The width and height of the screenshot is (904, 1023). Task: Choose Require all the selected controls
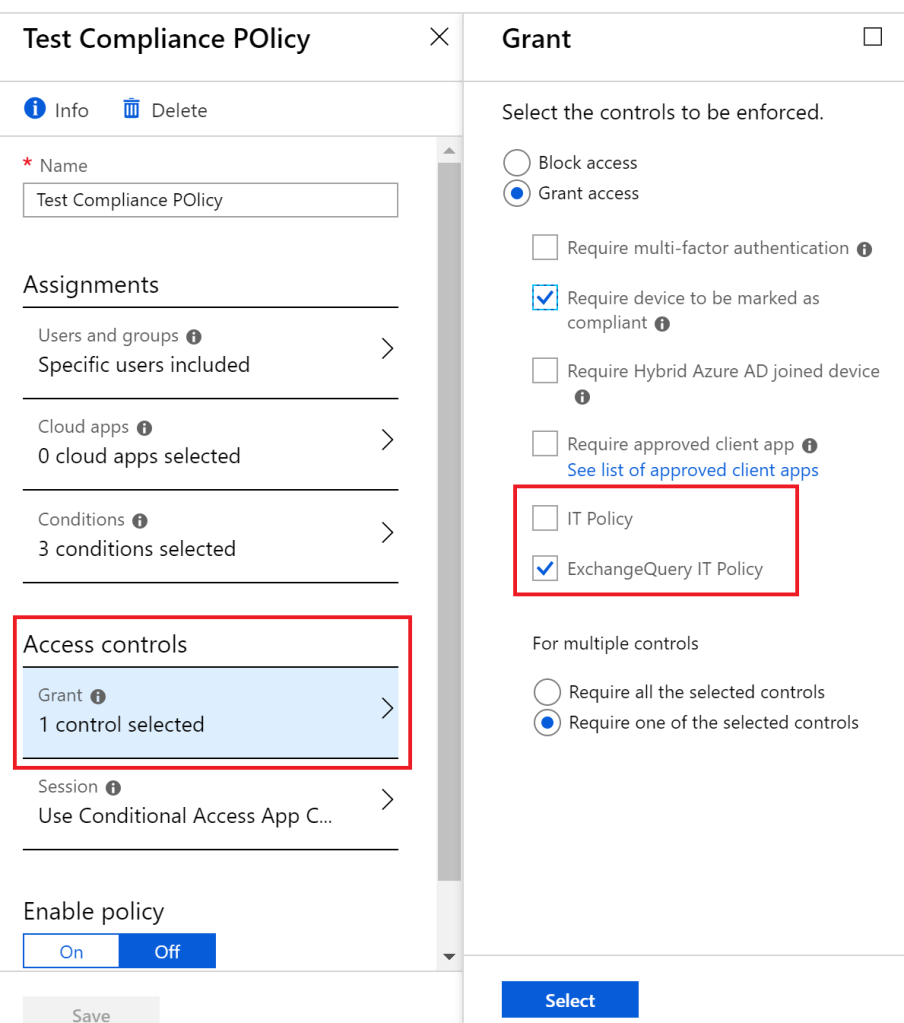tap(547, 691)
